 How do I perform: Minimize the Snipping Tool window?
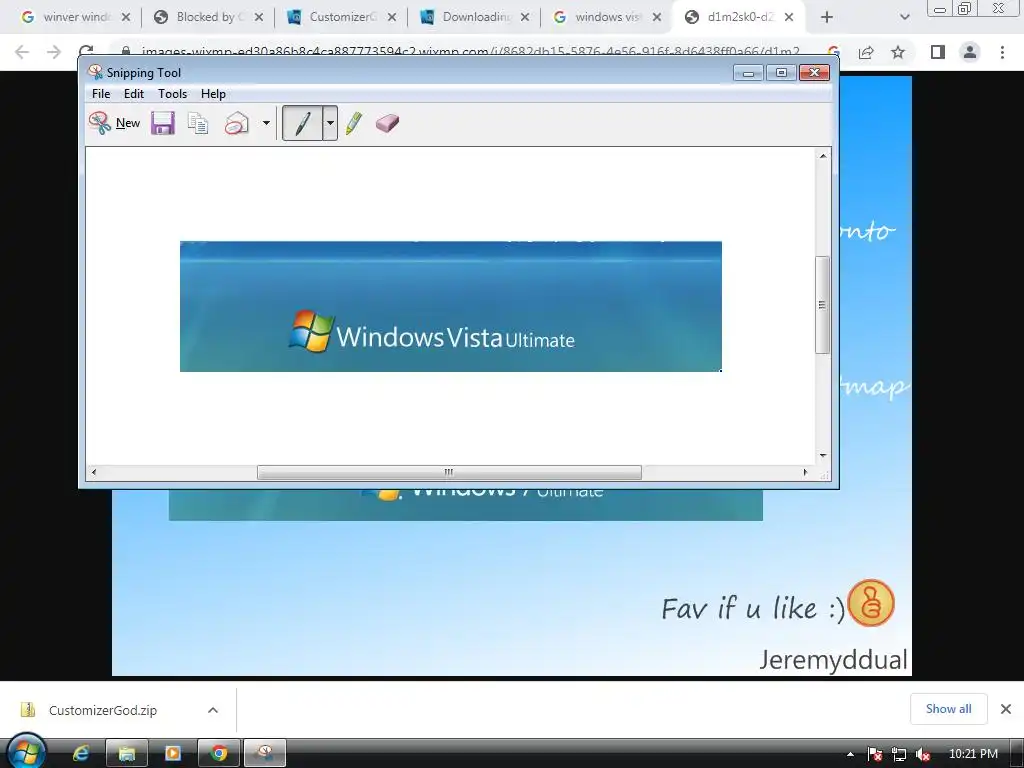748,72
